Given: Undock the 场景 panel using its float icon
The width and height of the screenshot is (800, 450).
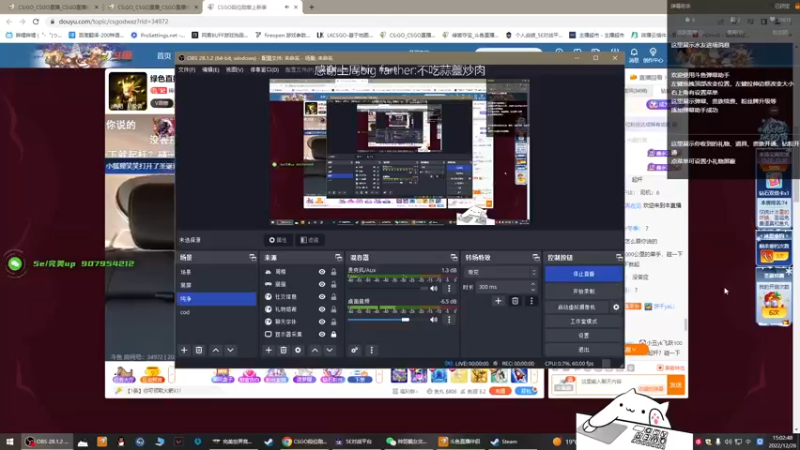Looking at the screenshot, I should pos(252,258).
